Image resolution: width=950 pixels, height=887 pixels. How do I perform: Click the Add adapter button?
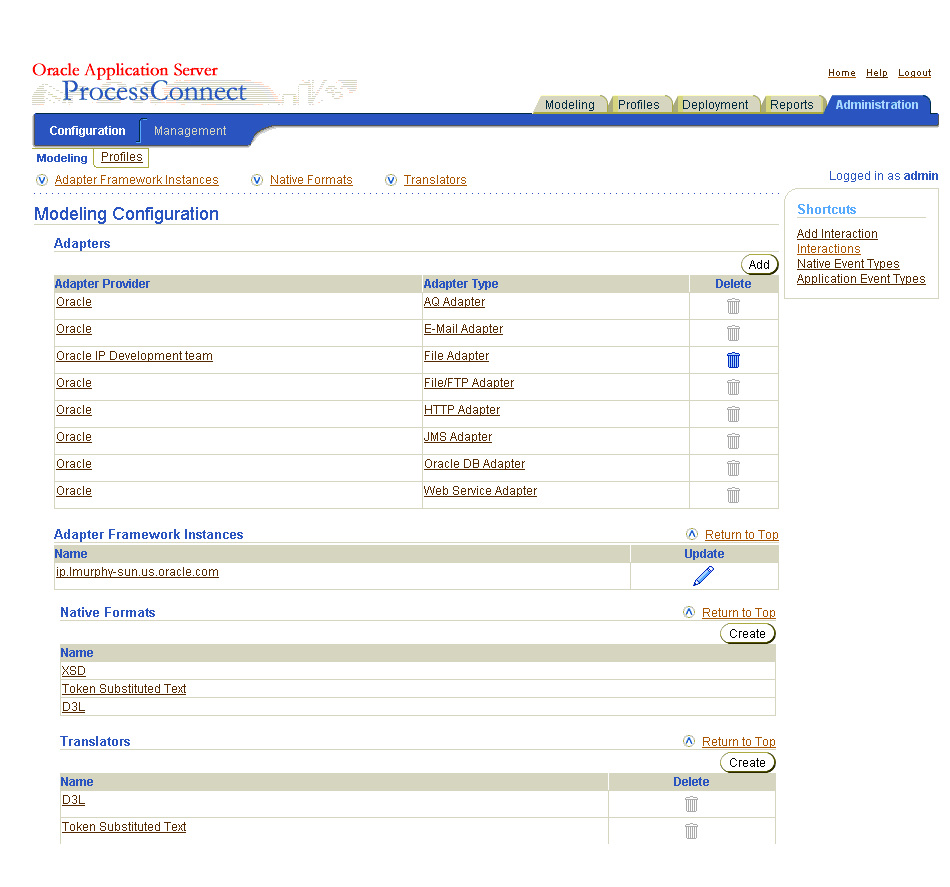pos(759,264)
